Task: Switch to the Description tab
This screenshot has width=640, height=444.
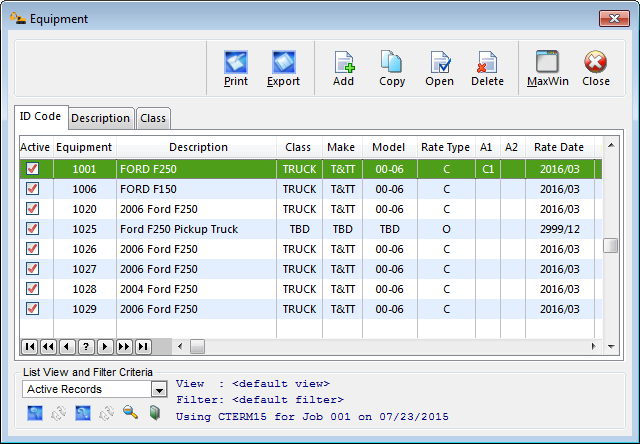Action: point(101,118)
